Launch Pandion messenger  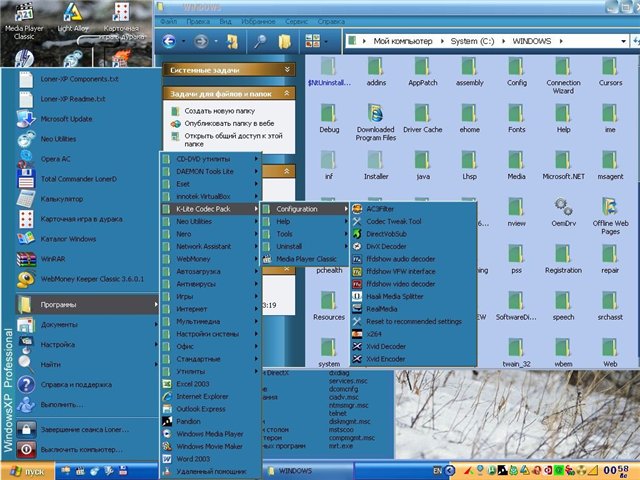coord(210,421)
